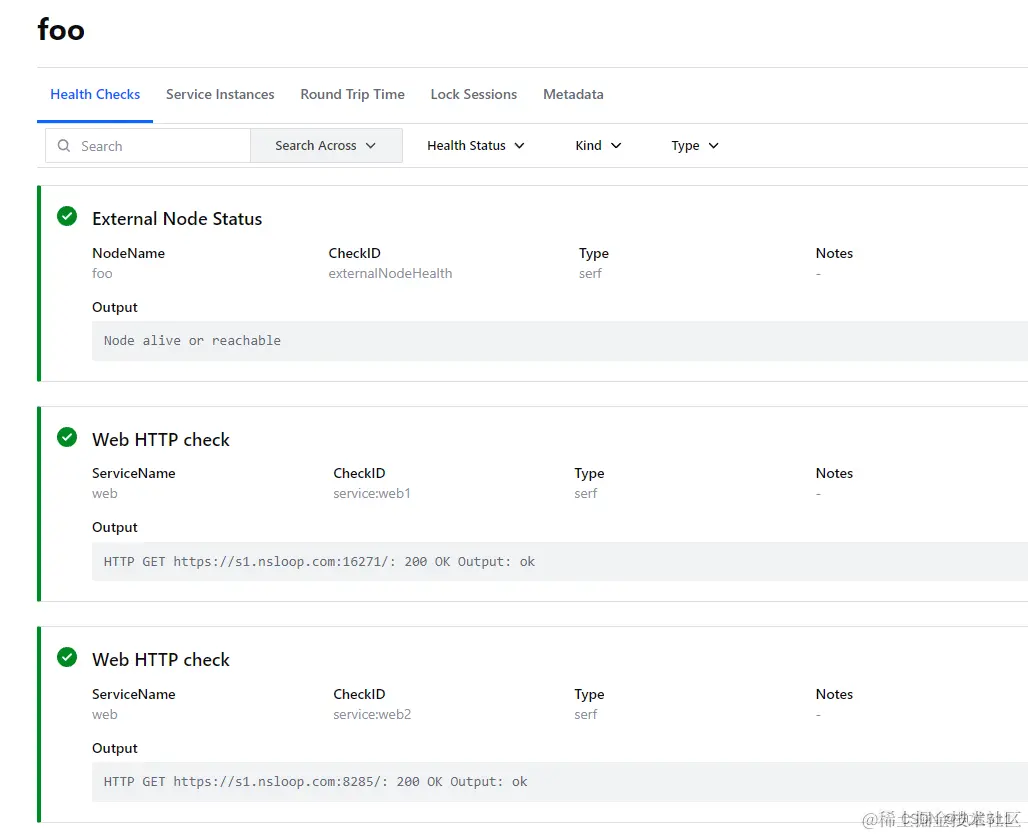The image size is (1028, 836).
Task: Click the "foo" node title
Action: click(61, 30)
